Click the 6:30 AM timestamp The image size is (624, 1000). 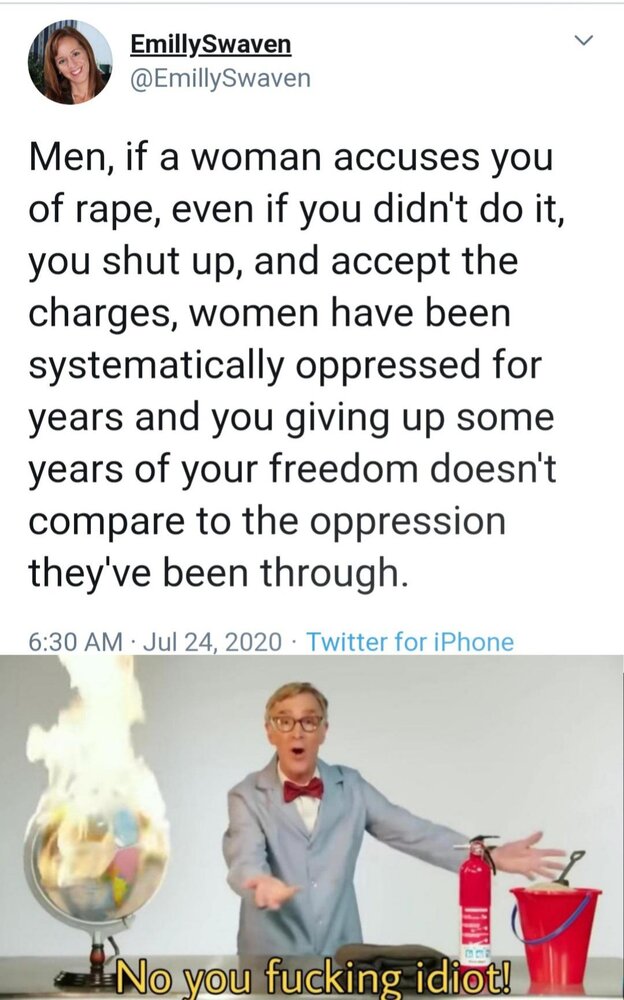[x=76, y=642]
